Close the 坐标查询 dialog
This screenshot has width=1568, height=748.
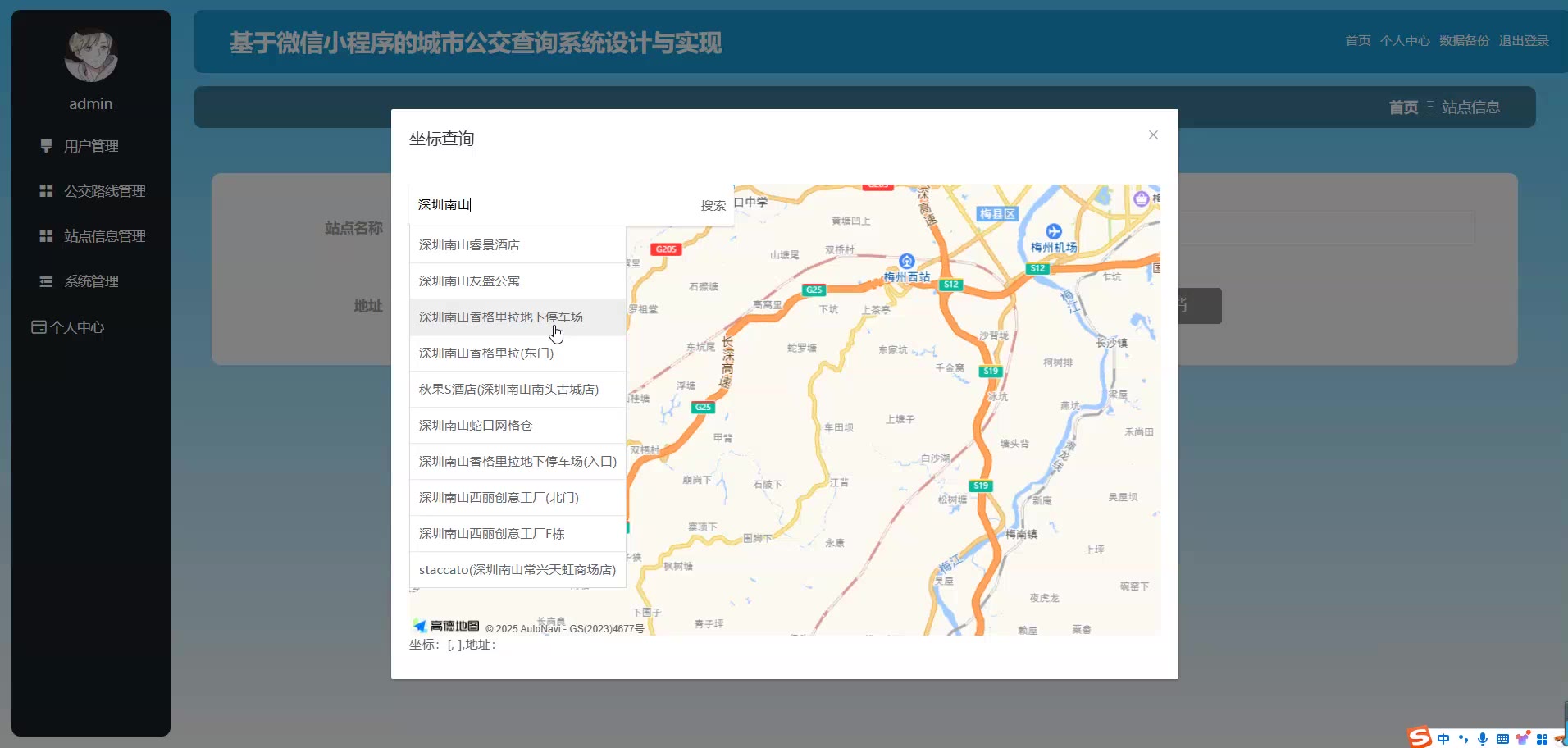(1153, 135)
